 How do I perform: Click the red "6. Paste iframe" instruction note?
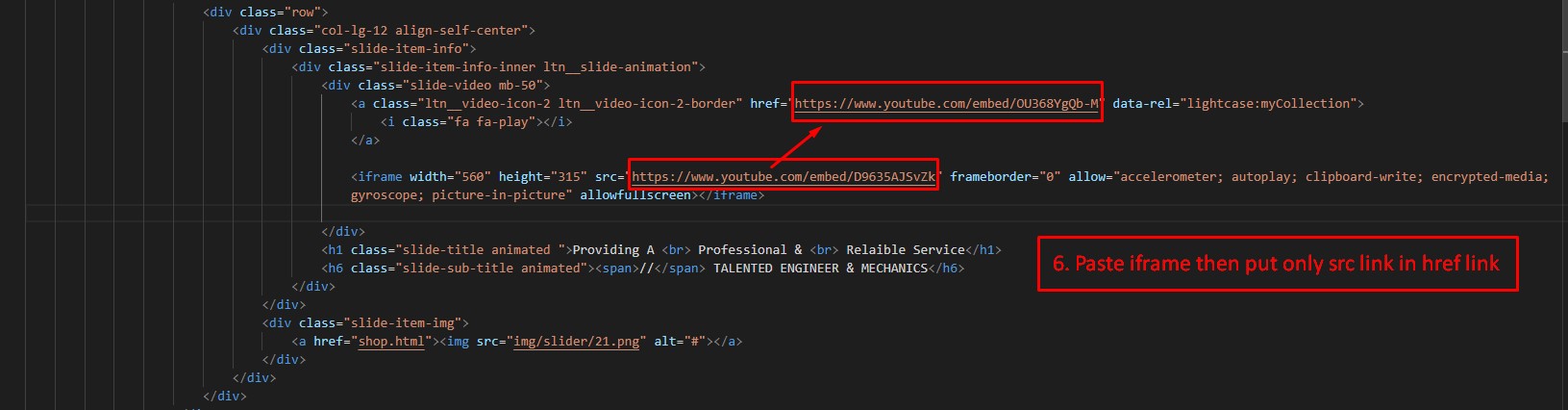coord(1277,265)
